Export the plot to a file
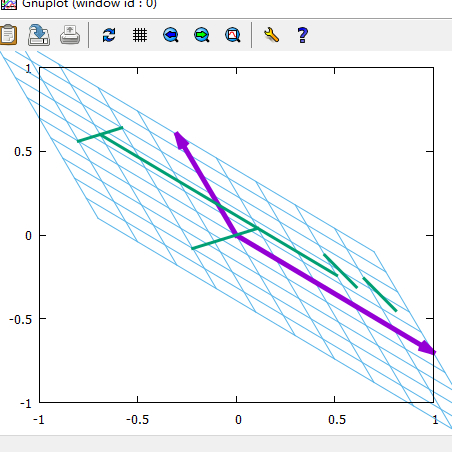Viewport: 452px width, 452px height. tap(39, 35)
